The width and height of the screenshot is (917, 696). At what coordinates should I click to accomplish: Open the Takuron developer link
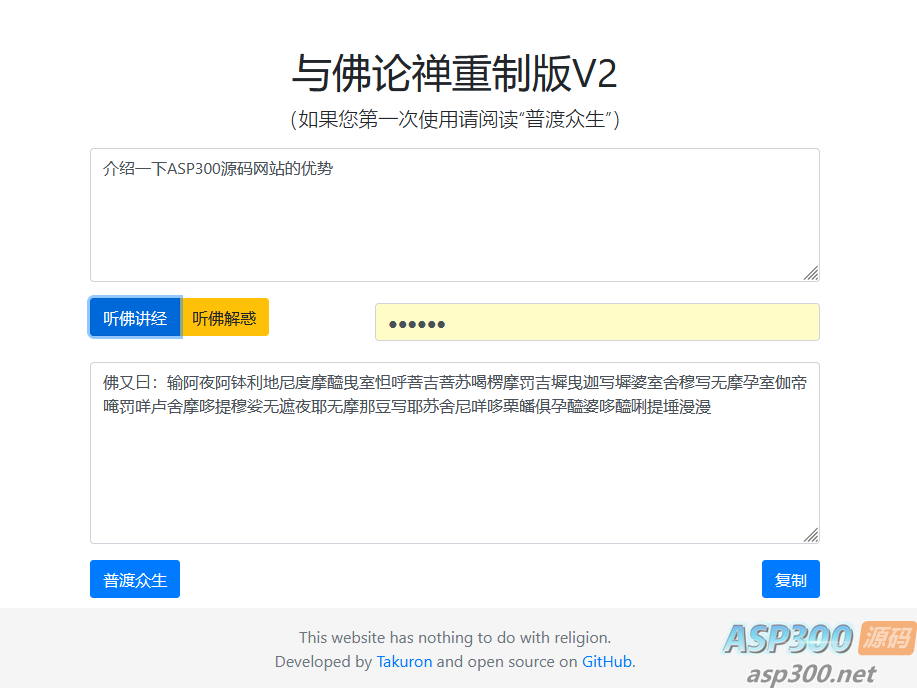click(404, 661)
